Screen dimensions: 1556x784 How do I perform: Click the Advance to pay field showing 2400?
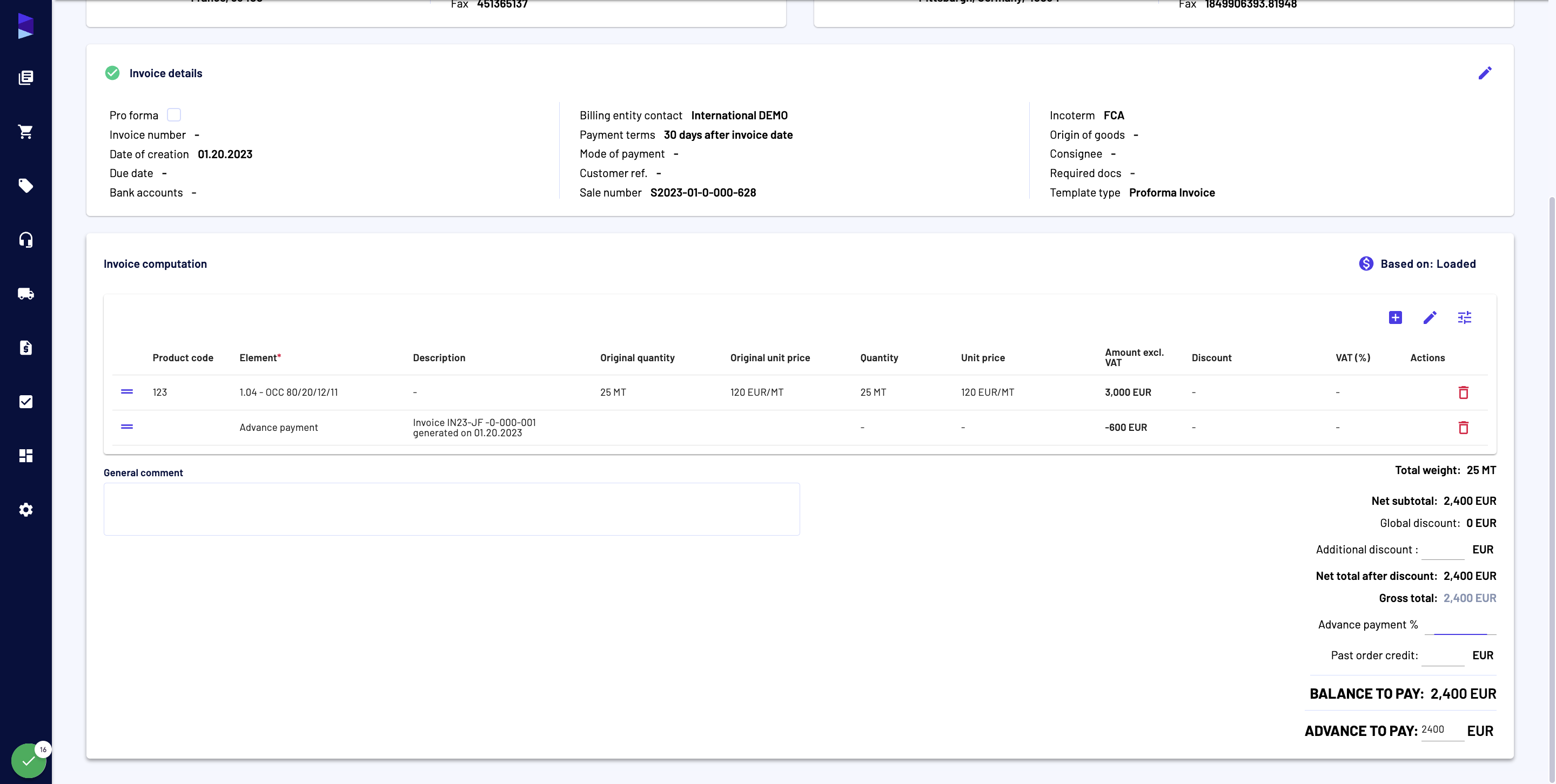point(1443,729)
